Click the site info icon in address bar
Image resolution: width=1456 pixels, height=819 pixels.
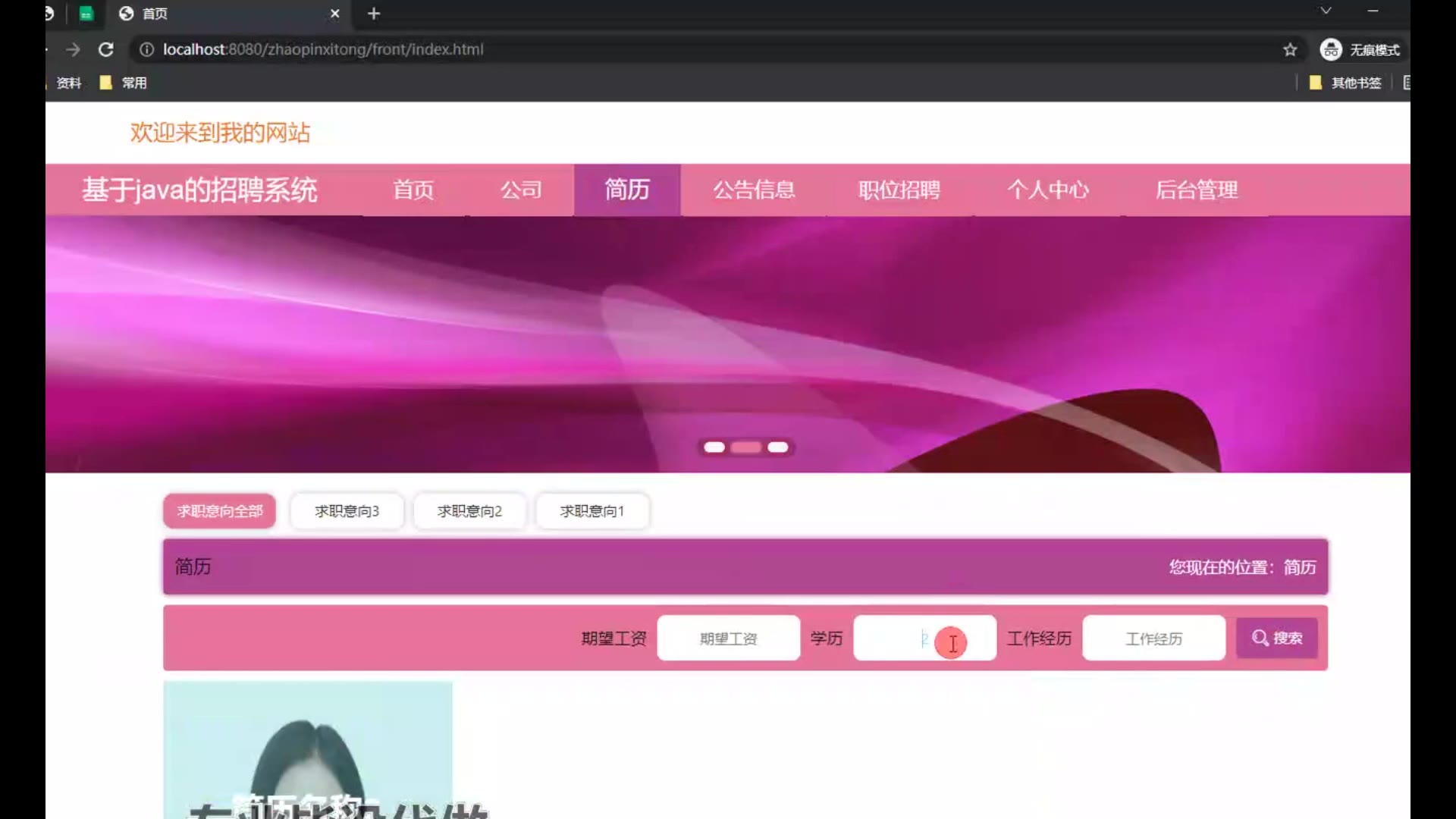146,49
